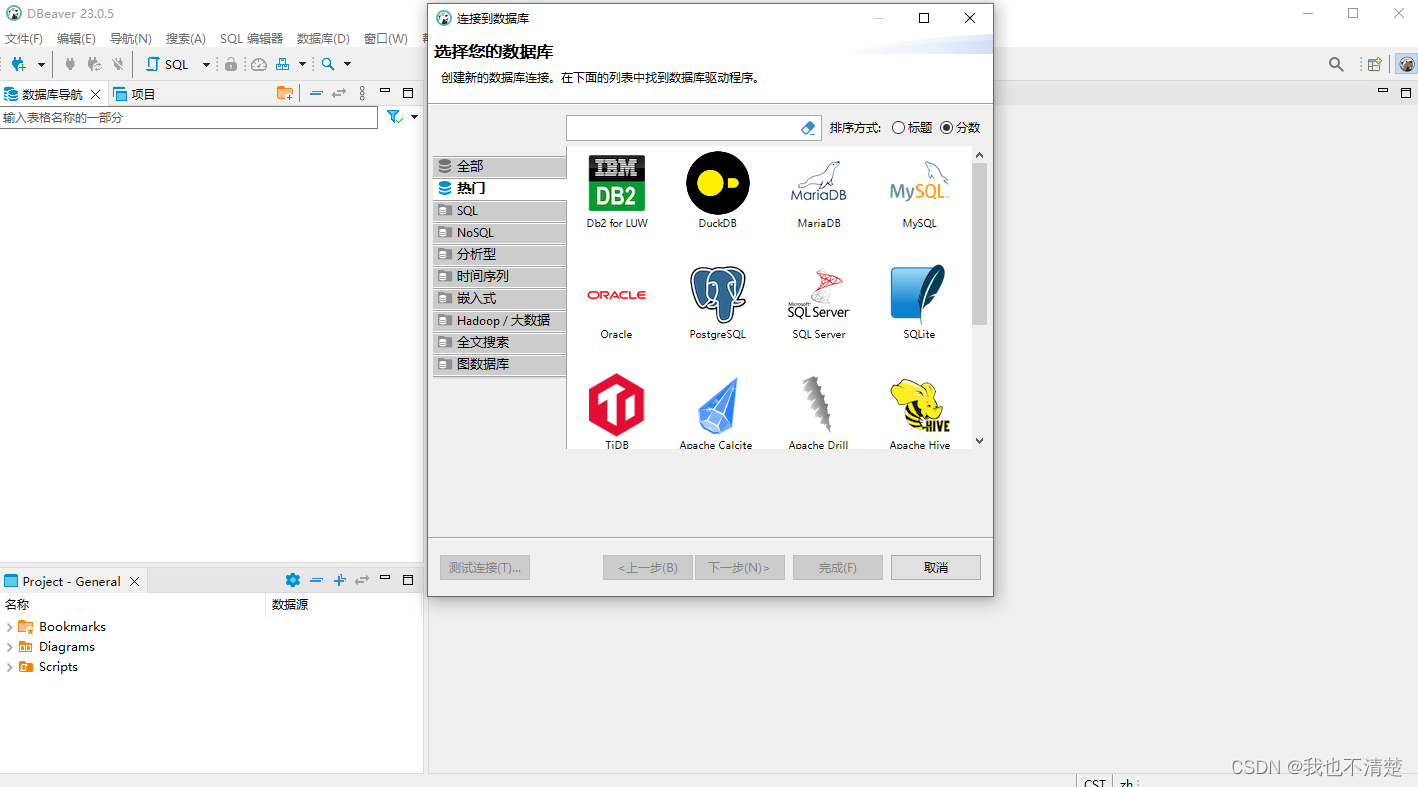Click the search magnifier at top right
This screenshot has width=1418, height=787.
point(1336,64)
